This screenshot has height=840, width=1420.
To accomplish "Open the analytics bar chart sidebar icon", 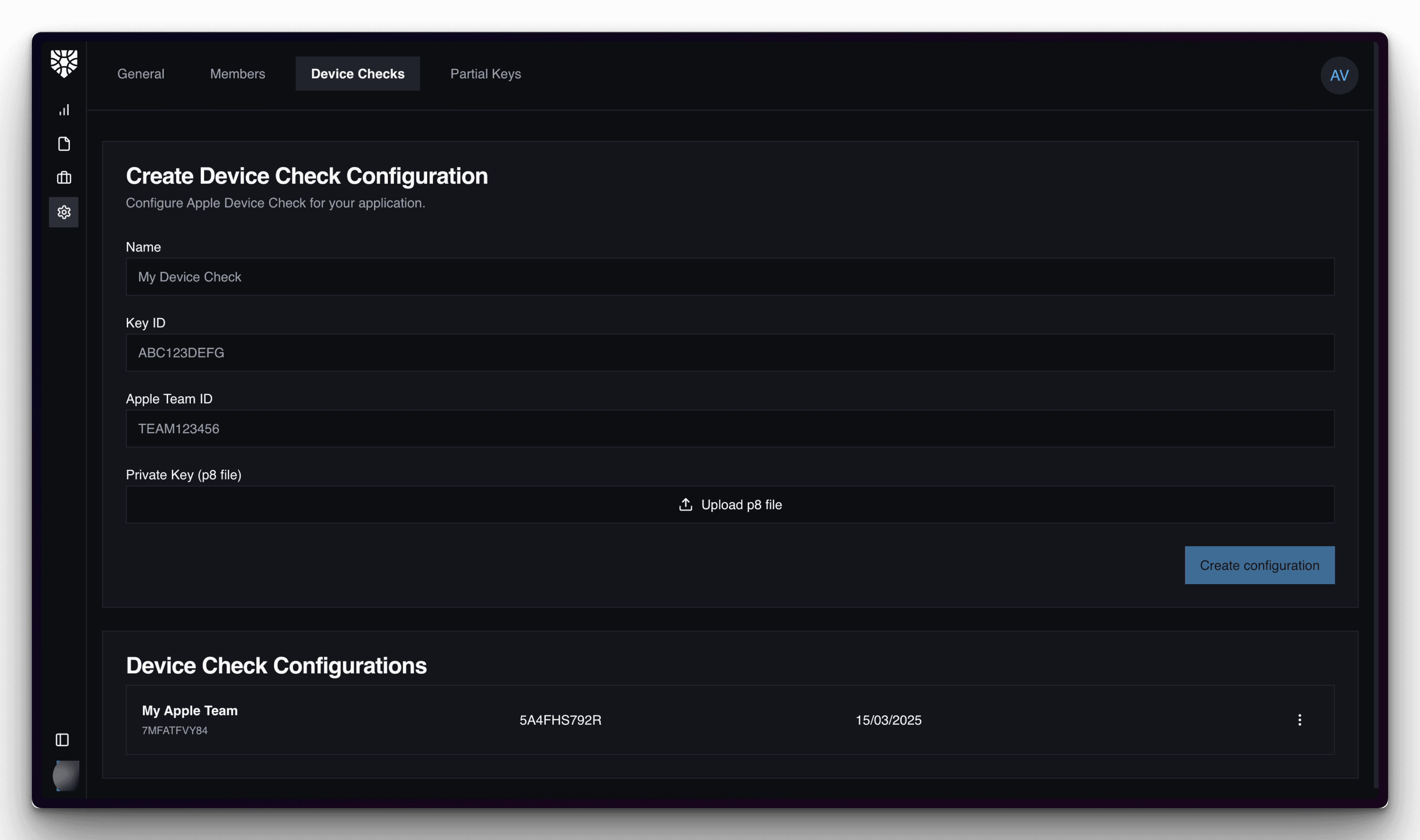I will point(64,110).
